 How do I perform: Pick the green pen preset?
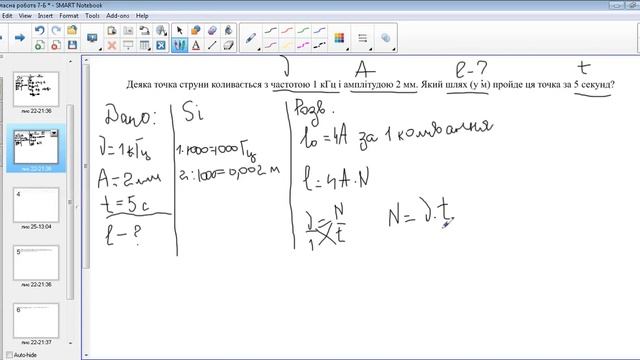[303, 31]
